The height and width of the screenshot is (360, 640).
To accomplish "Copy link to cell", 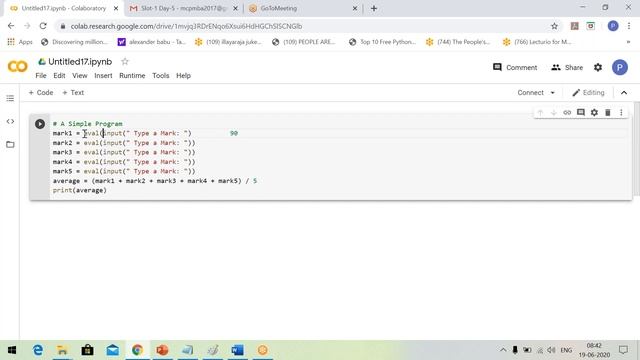I will (567, 113).
